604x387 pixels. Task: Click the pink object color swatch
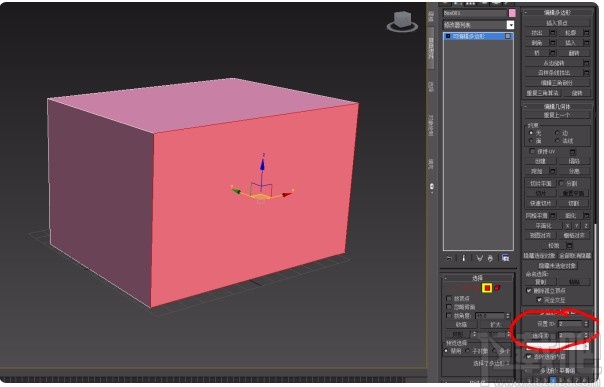click(x=512, y=13)
